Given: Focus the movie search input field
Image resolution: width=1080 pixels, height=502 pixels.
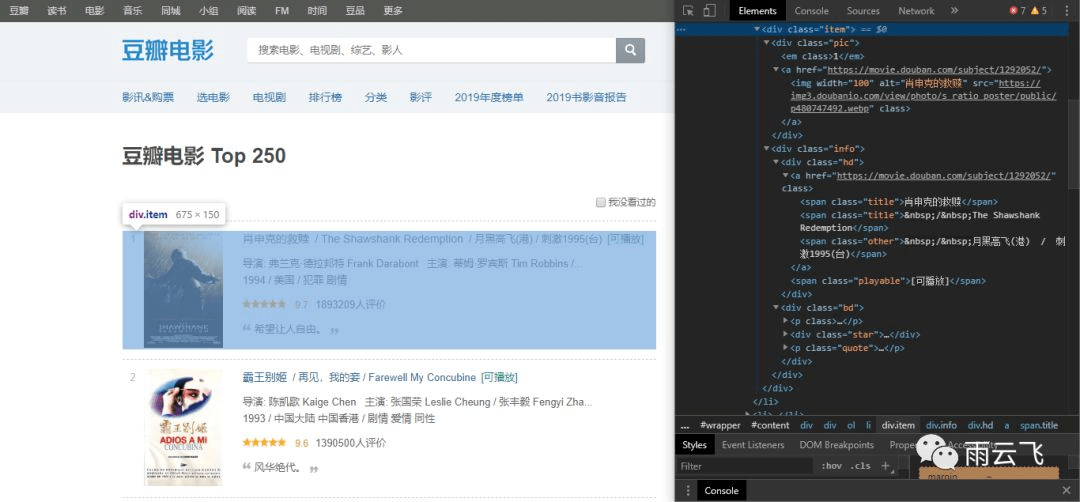Looking at the screenshot, I should 431,50.
